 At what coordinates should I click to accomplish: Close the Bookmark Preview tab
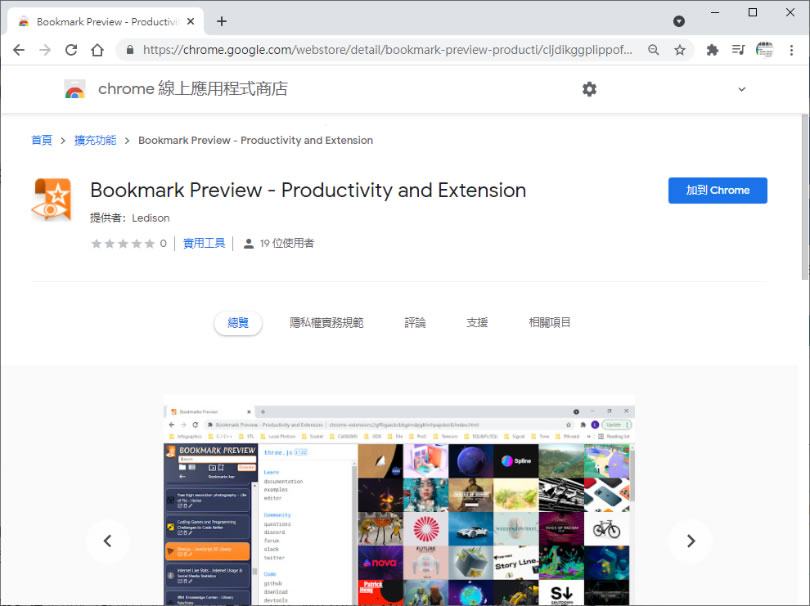pos(191,21)
